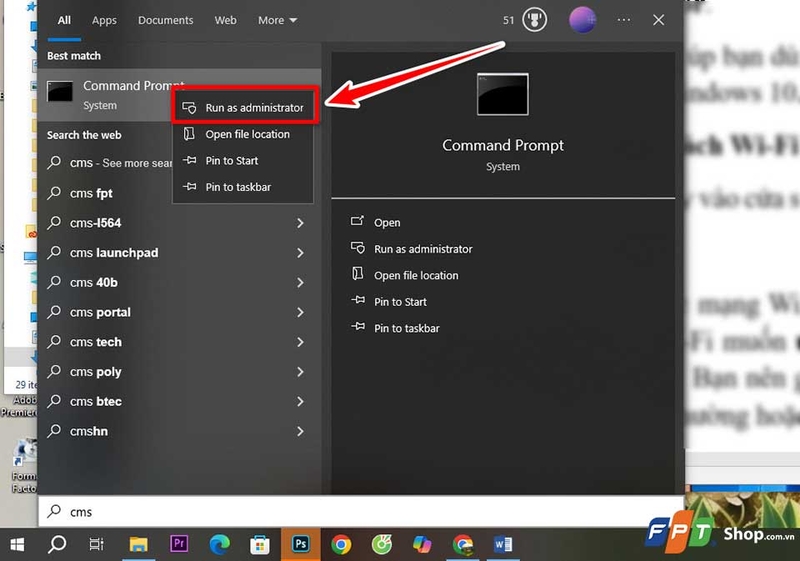Click Open in the right details pane
Viewport: 800px width, 561px height.
(x=387, y=223)
